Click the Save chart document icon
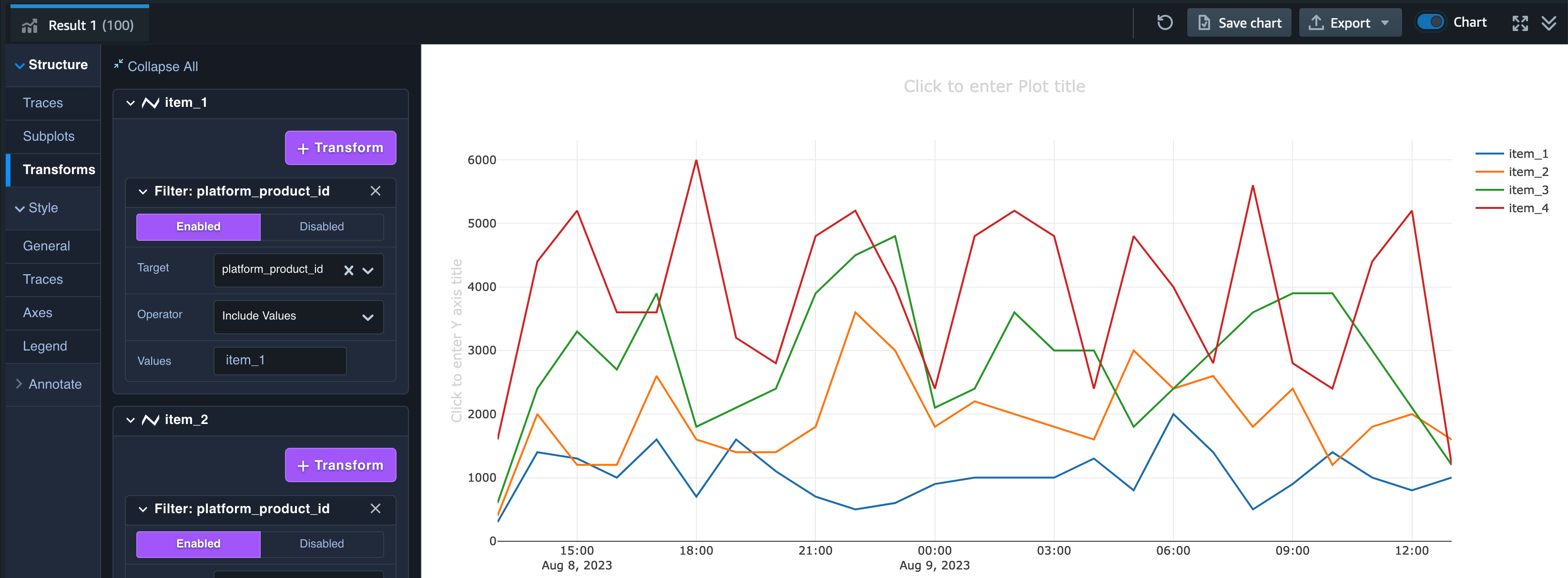 click(1204, 23)
